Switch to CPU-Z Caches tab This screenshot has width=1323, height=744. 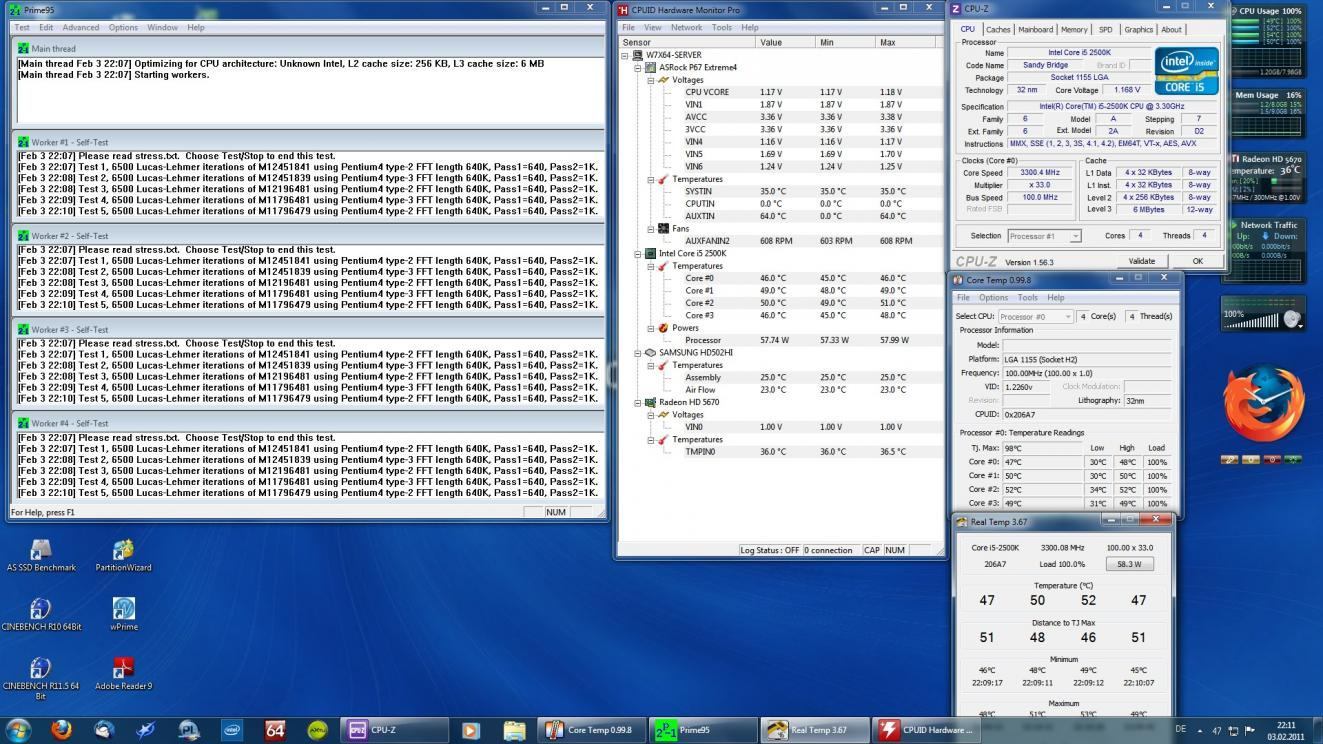click(998, 29)
